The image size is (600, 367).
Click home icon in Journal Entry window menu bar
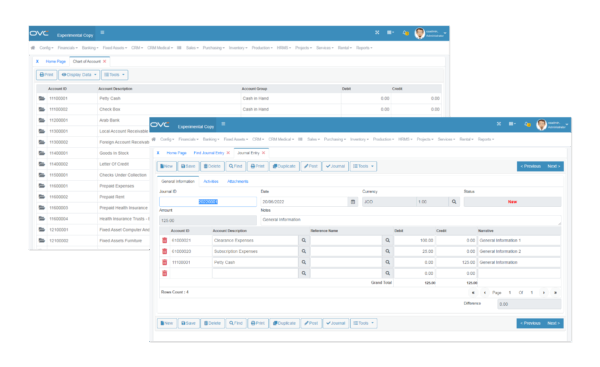pos(154,139)
